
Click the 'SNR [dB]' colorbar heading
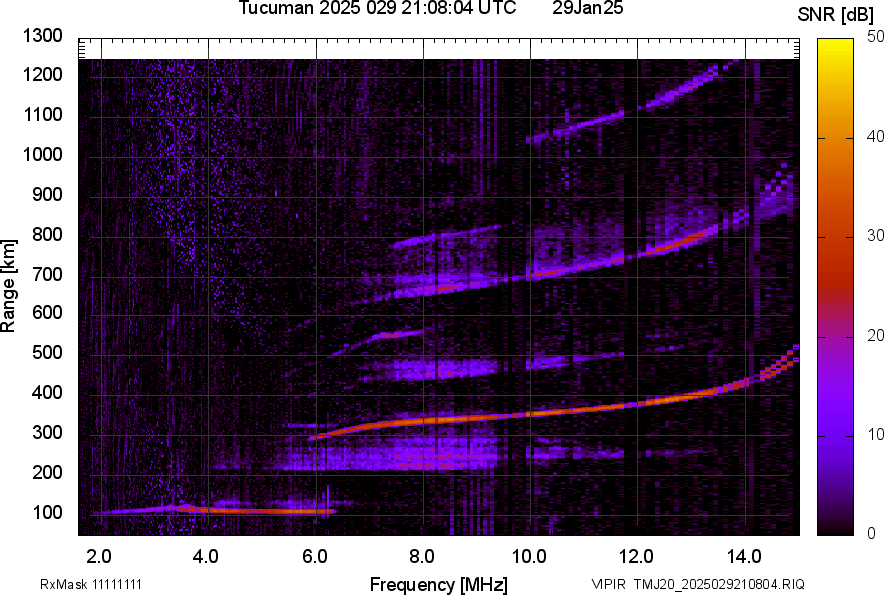pyautogui.click(x=836, y=15)
